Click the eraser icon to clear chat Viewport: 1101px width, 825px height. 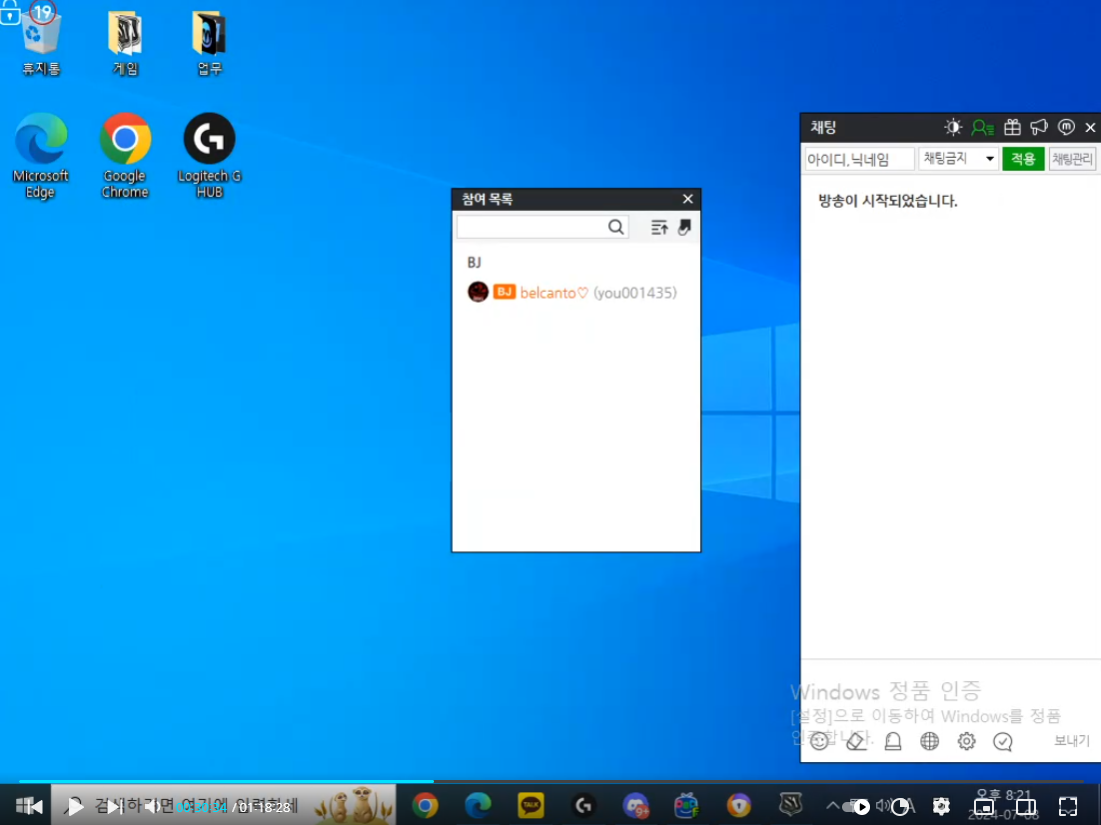[855, 741]
